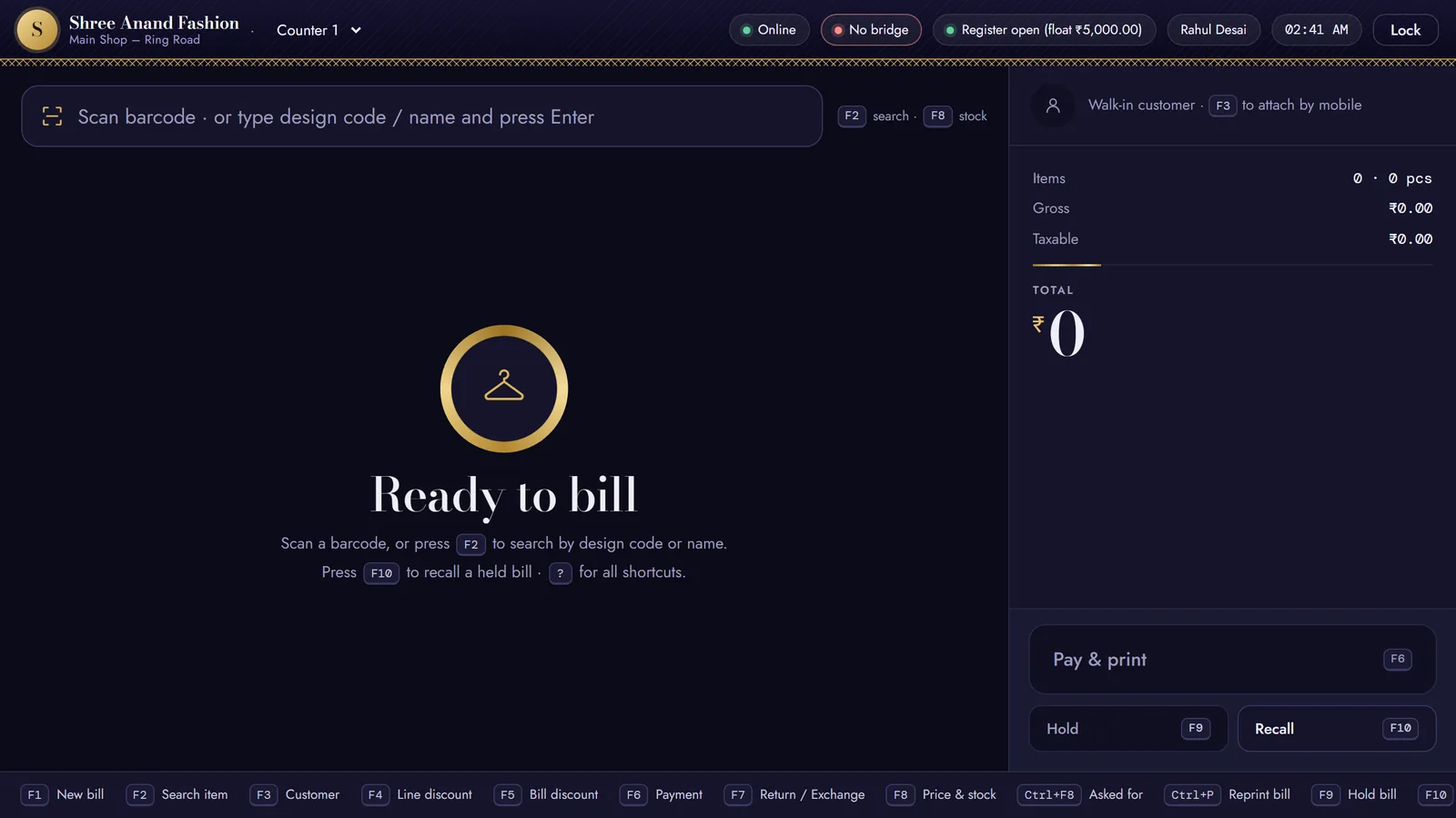Image resolution: width=1456 pixels, height=818 pixels.
Task: Lock the counter with the Lock button
Action: [x=1405, y=30]
